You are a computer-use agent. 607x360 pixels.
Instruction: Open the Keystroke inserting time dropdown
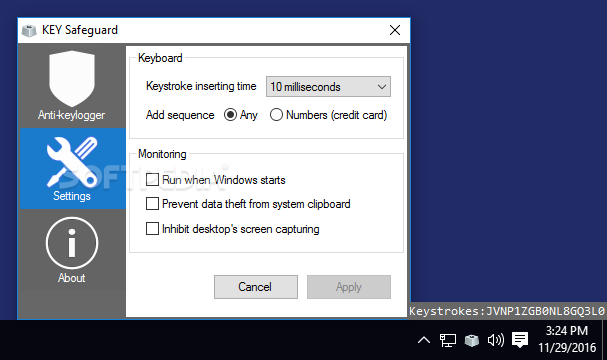click(x=328, y=87)
